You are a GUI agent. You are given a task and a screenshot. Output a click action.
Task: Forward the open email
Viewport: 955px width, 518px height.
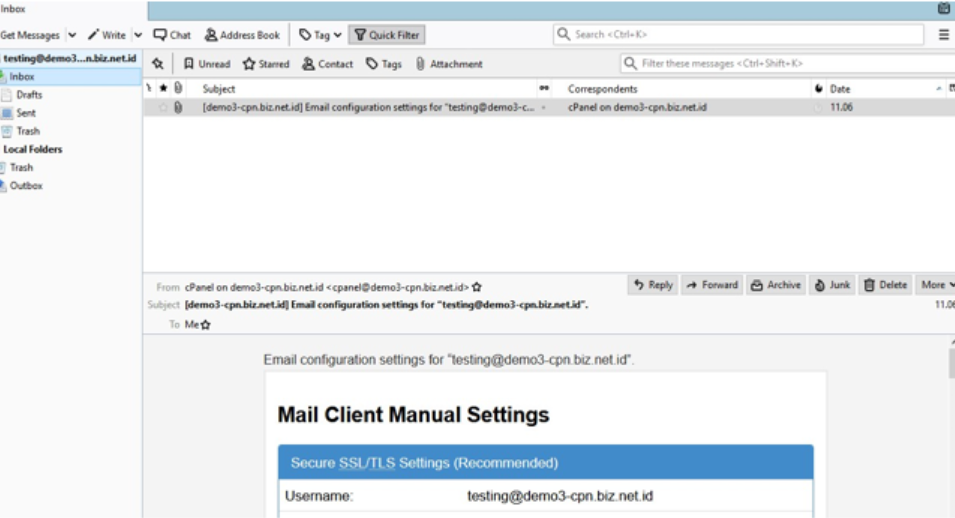[712, 285]
